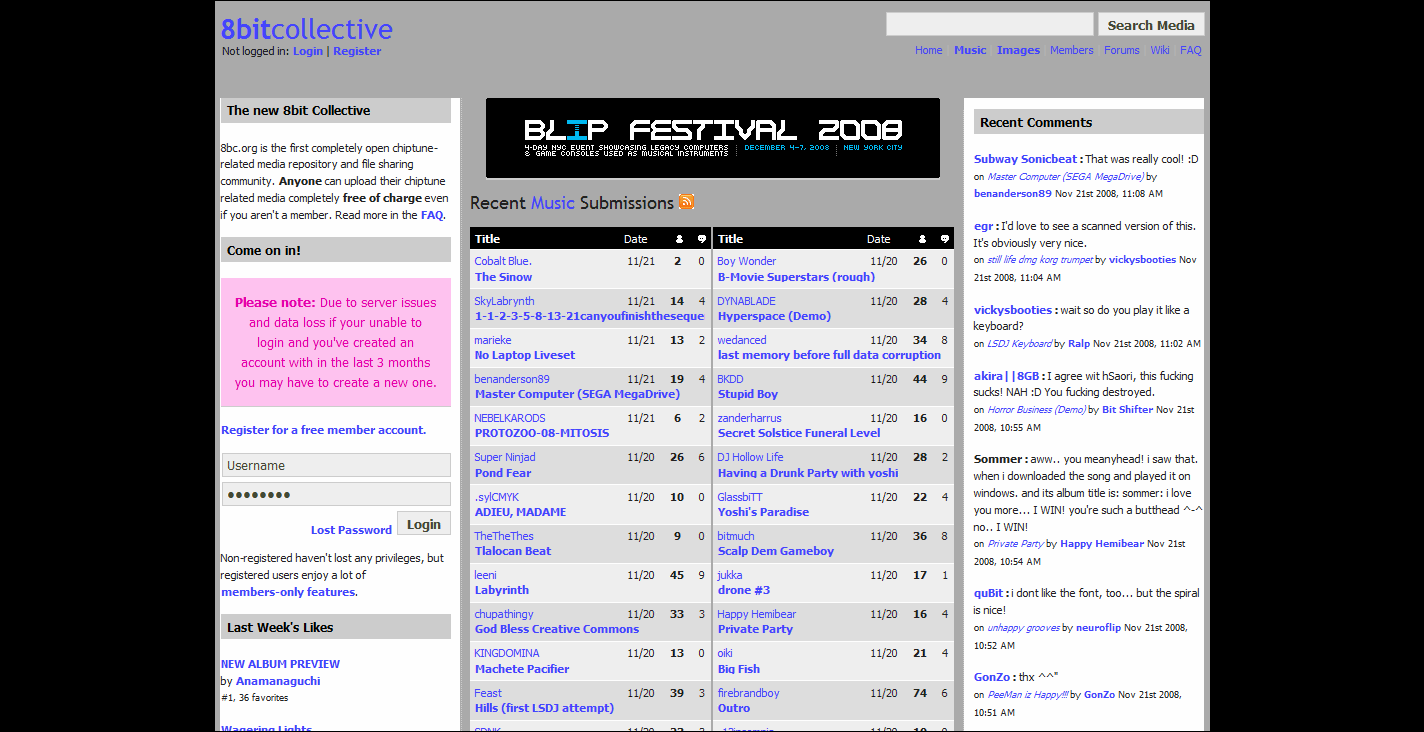
Task: Open the track Machete Pacifier
Action: (522, 669)
